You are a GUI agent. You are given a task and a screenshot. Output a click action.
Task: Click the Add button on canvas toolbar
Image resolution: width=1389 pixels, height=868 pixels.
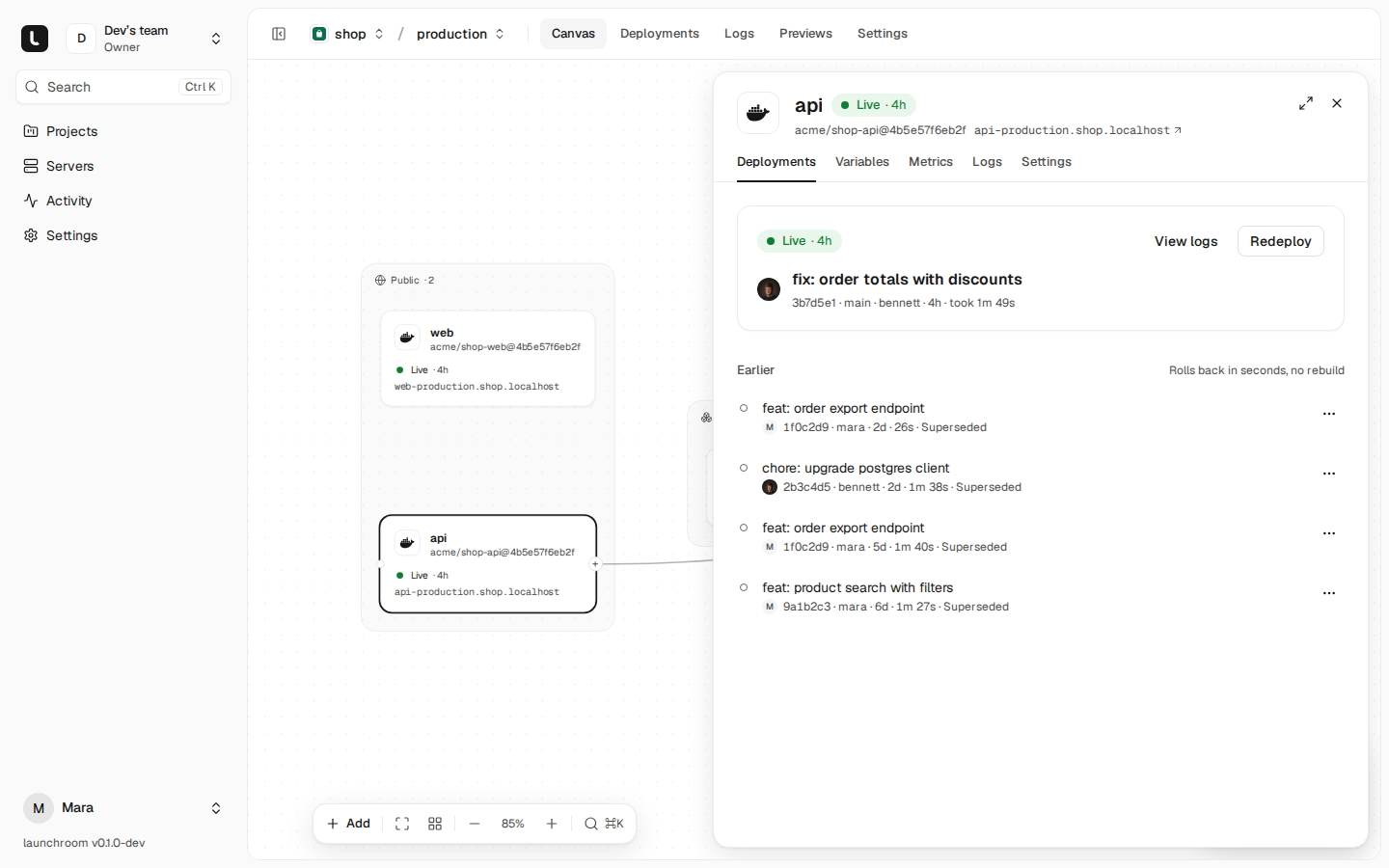point(349,824)
